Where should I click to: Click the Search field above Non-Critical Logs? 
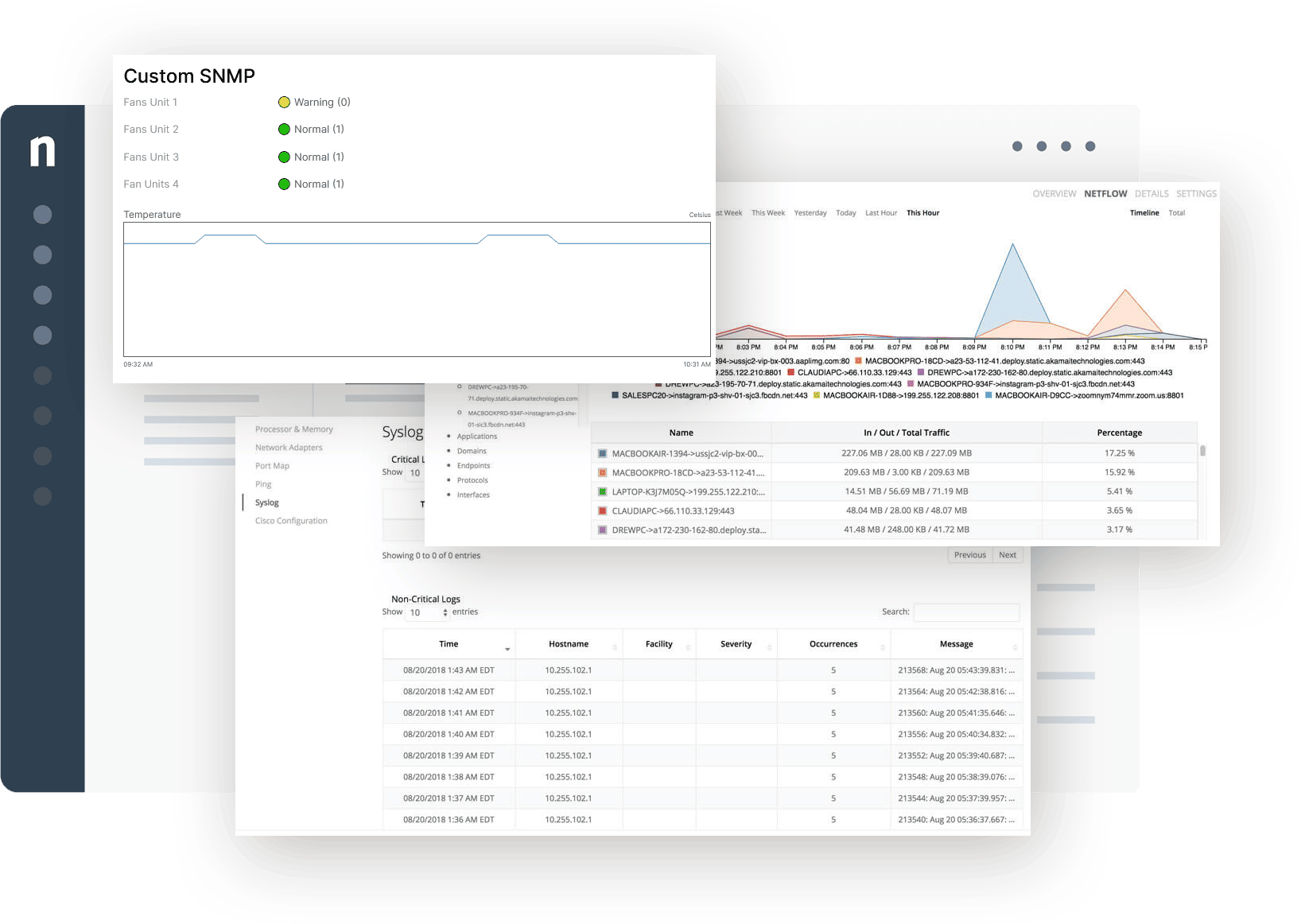tap(967, 612)
